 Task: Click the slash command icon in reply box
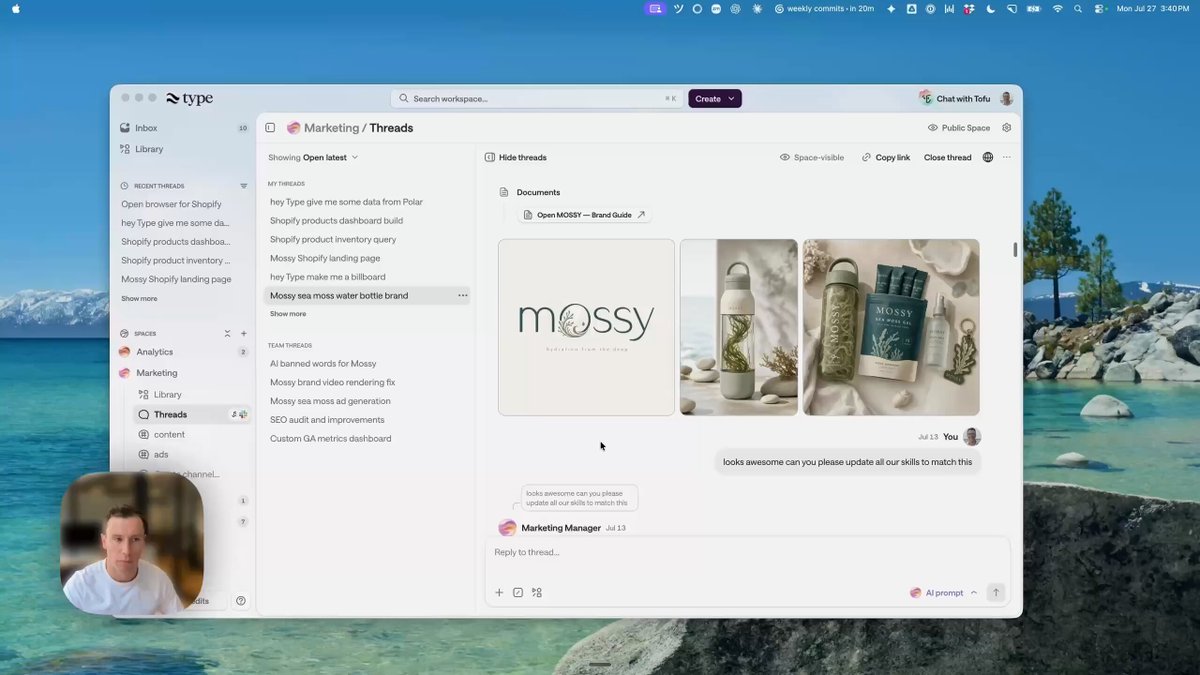518,593
